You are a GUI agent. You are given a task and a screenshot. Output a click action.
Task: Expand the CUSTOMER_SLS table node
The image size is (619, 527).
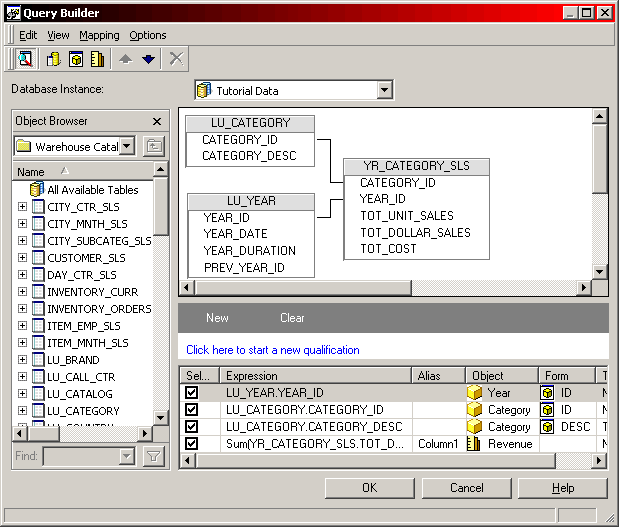pyautogui.click(x=22, y=258)
